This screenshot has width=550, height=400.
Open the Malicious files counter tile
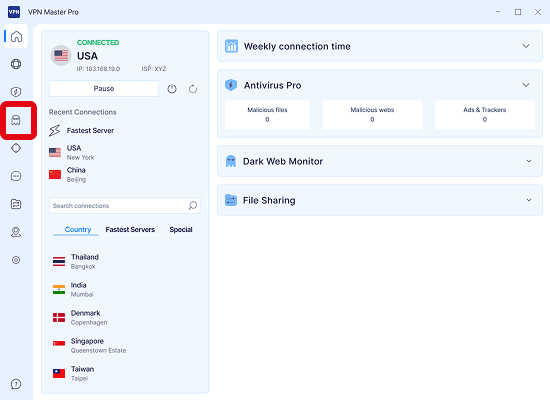point(267,115)
